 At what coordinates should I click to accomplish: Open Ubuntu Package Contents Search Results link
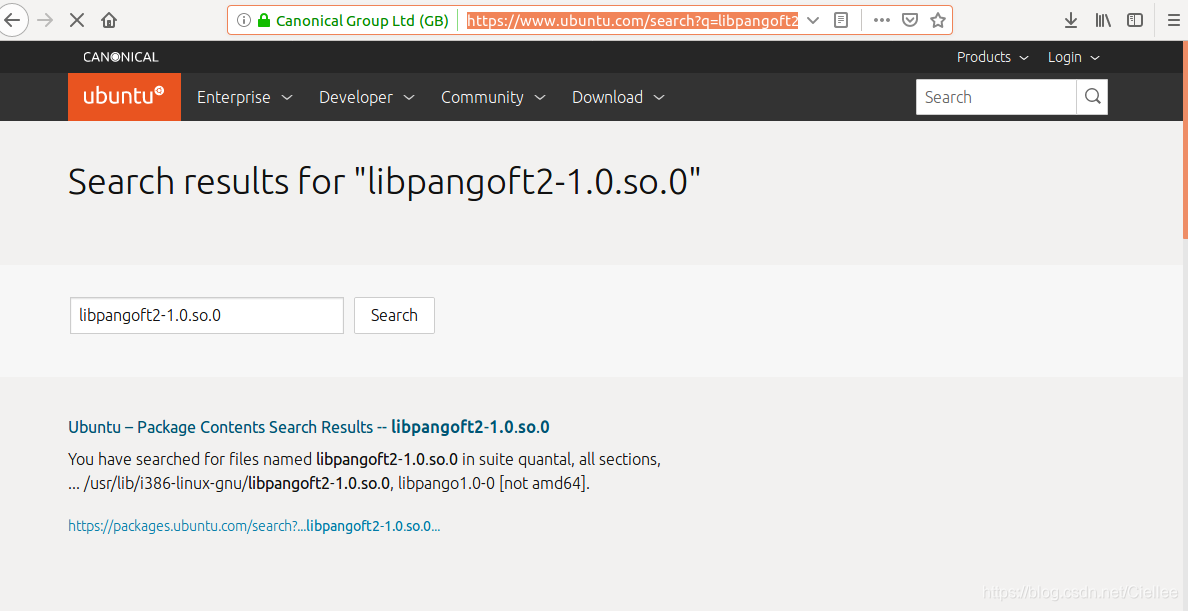pyautogui.click(x=308, y=427)
